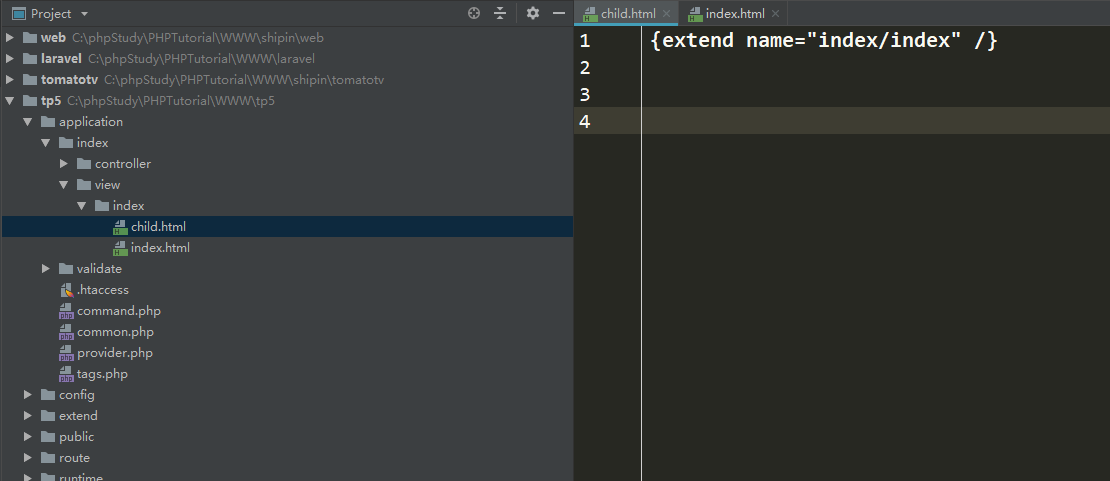Click the Project panel window icon
This screenshot has width=1110, height=481.
pos(19,13)
